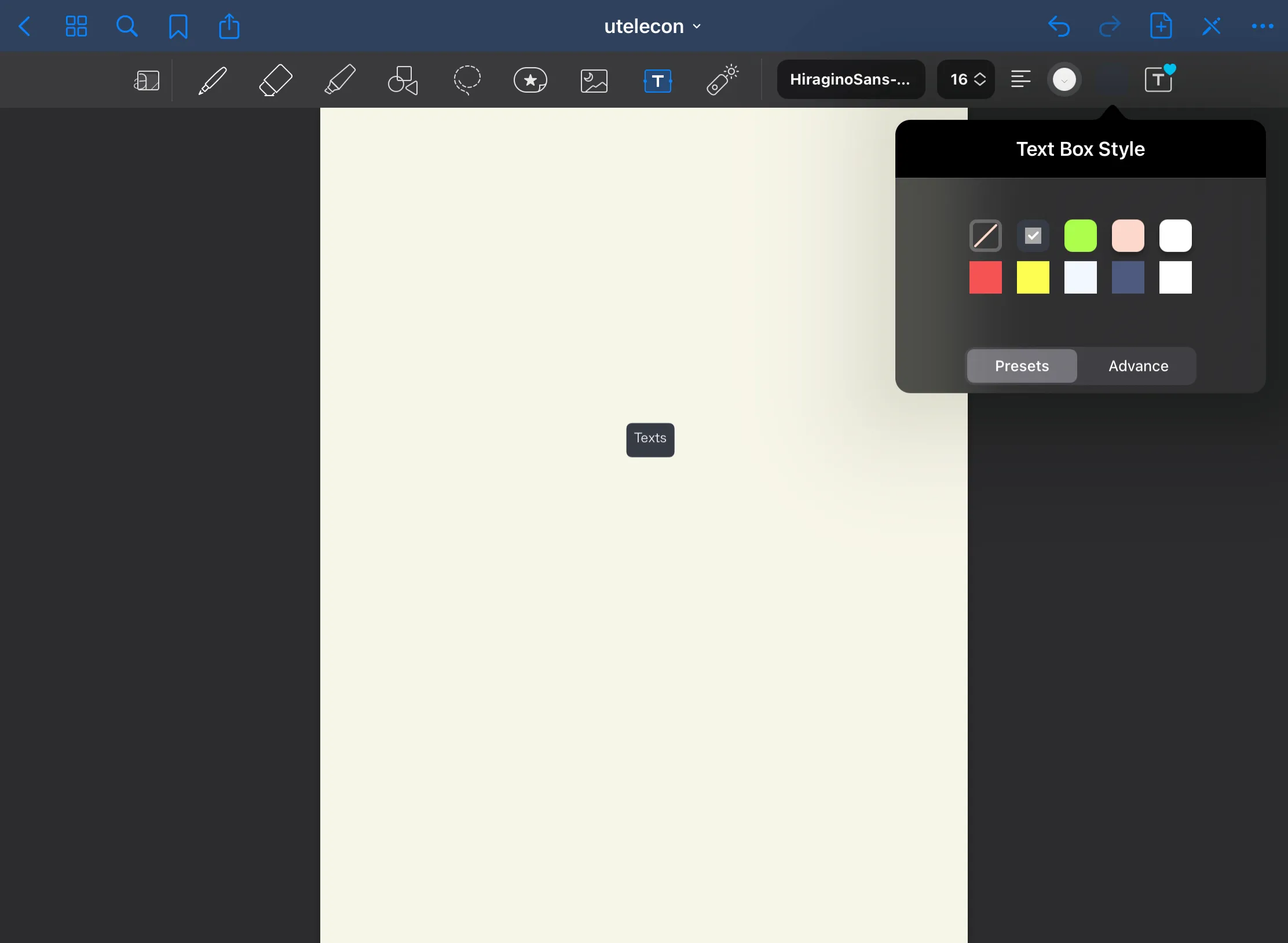
Task: Activate the Lasso selection tool
Action: click(x=467, y=80)
